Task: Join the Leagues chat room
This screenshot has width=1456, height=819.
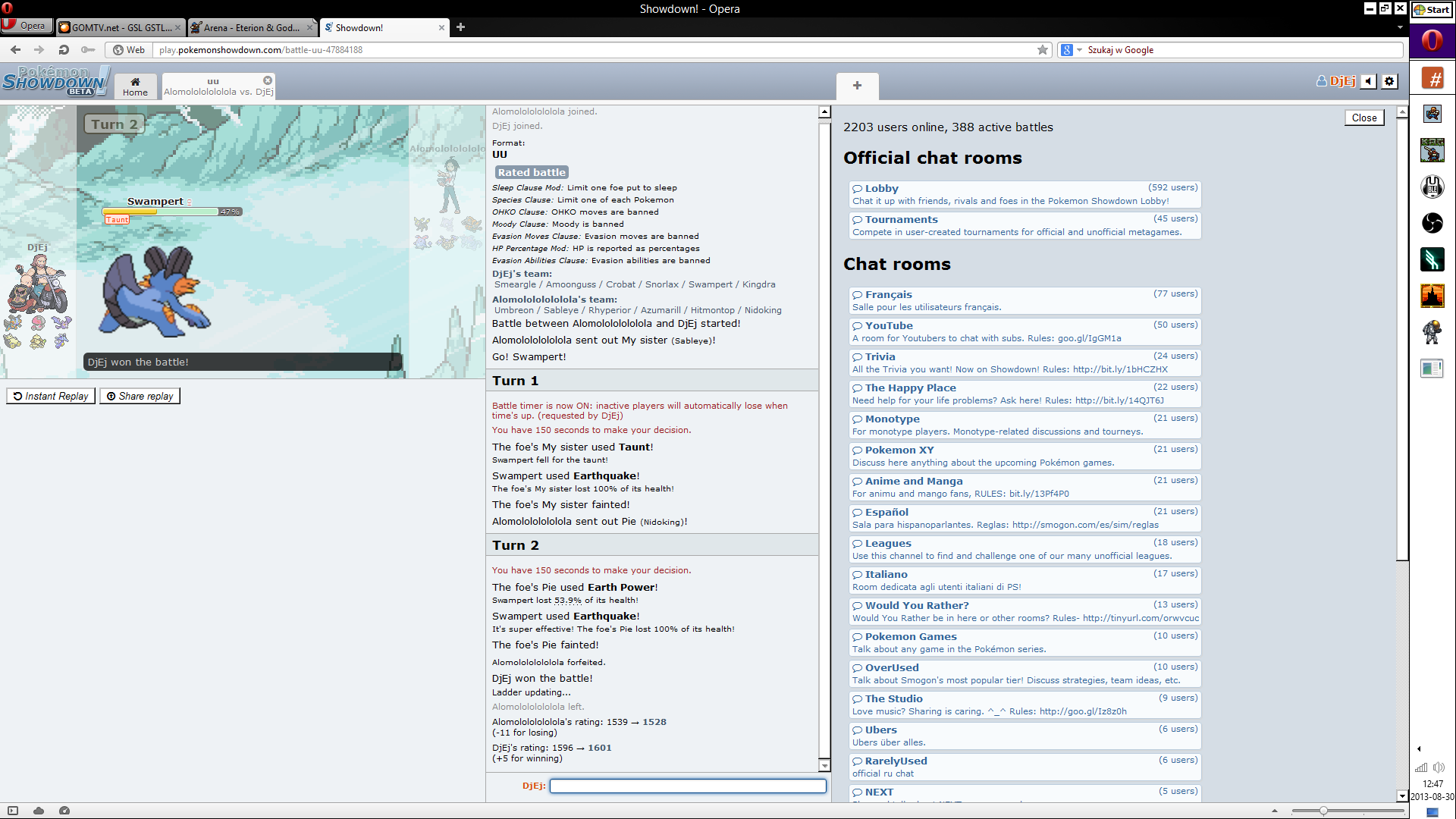Action: point(1025,549)
